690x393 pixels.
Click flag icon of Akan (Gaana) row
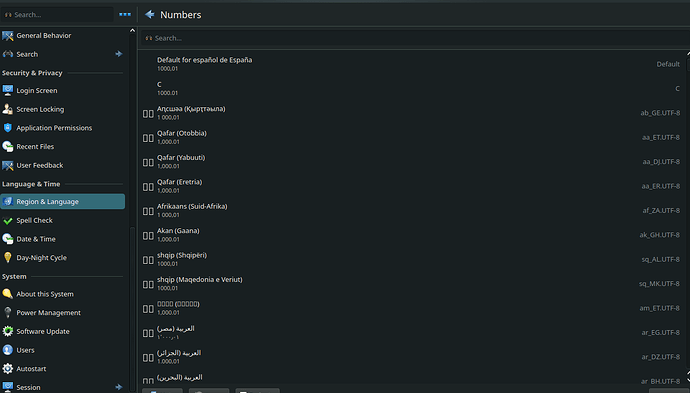(148, 235)
